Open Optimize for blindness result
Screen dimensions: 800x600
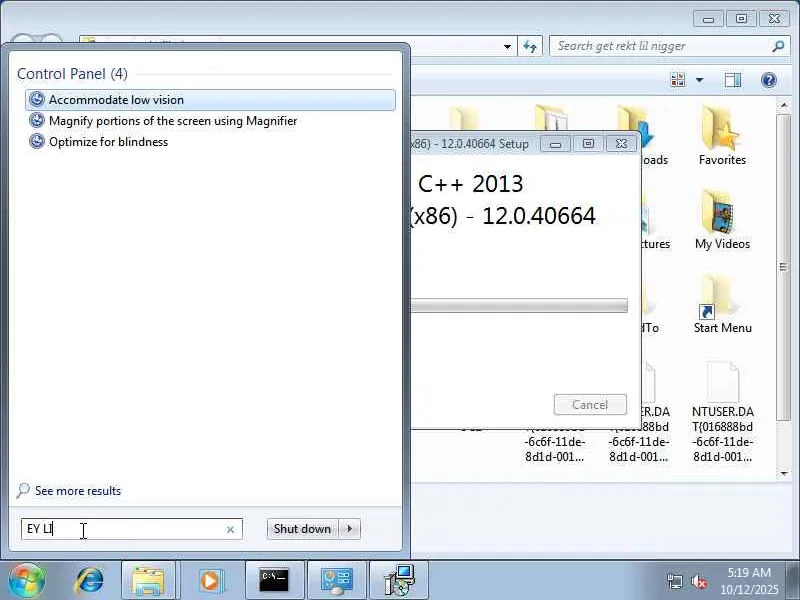click(x=108, y=142)
